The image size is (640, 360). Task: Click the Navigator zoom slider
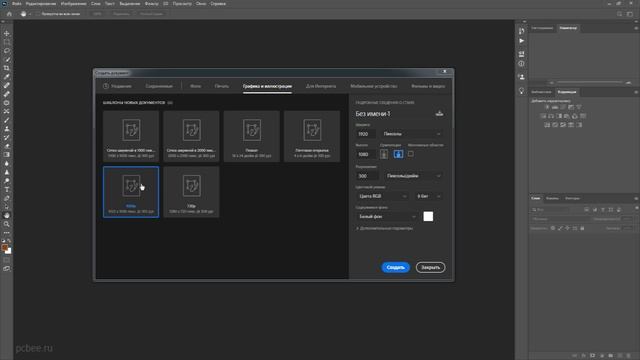(x=590, y=82)
